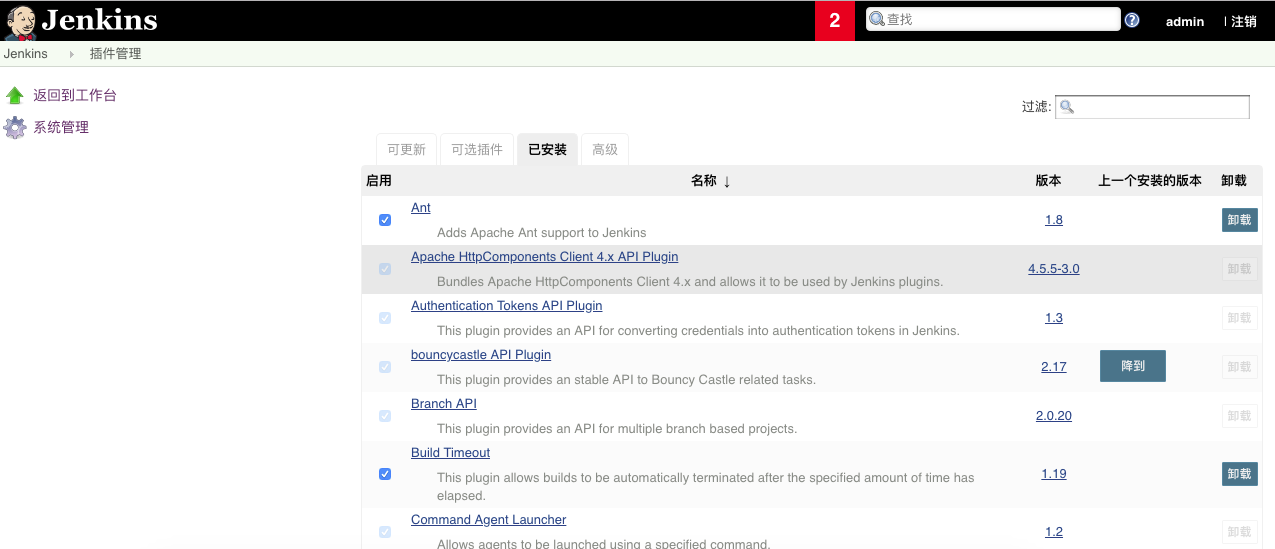Click version 1.8 link for Ant

pyautogui.click(x=1054, y=220)
